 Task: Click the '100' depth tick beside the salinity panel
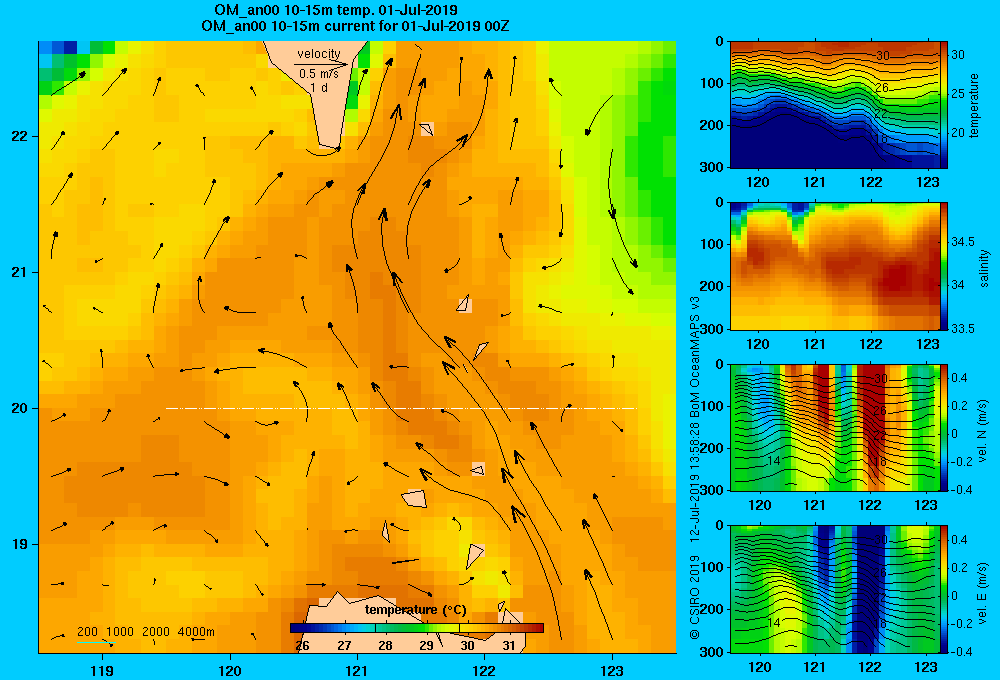tap(714, 244)
